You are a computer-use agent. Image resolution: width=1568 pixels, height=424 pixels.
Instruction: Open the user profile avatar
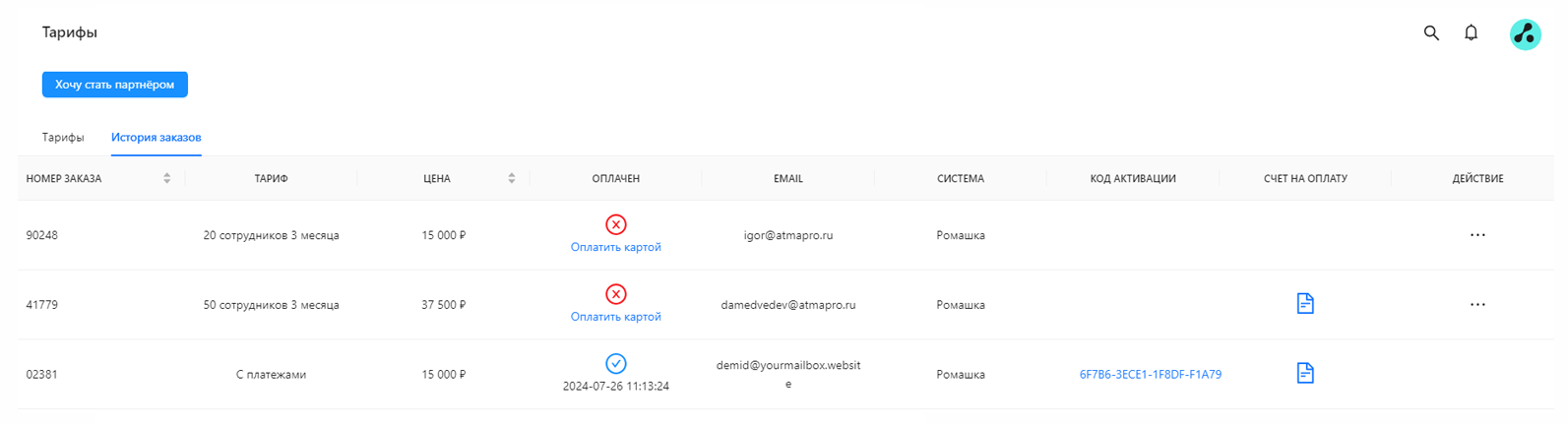pos(1525,34)
